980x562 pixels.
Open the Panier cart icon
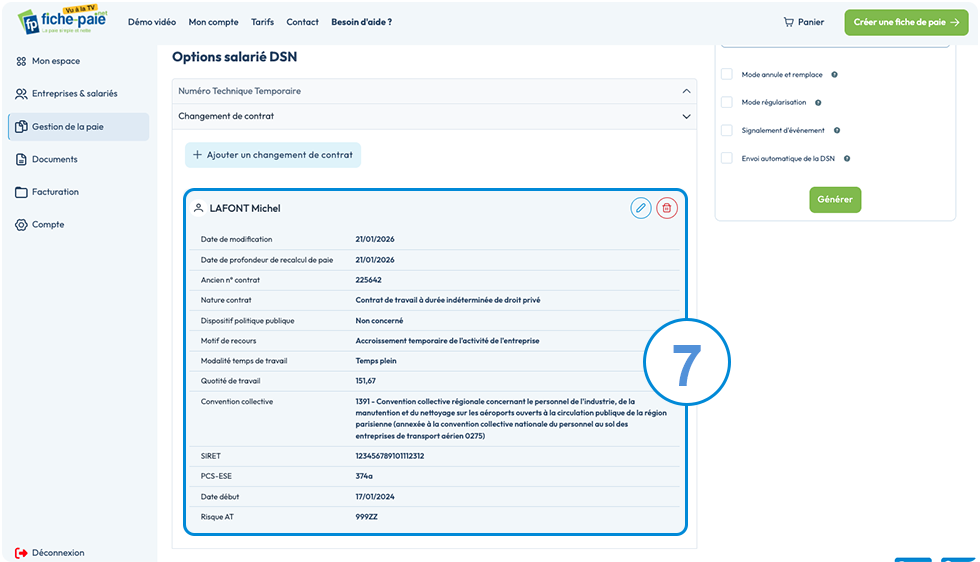tap(788, 22)
